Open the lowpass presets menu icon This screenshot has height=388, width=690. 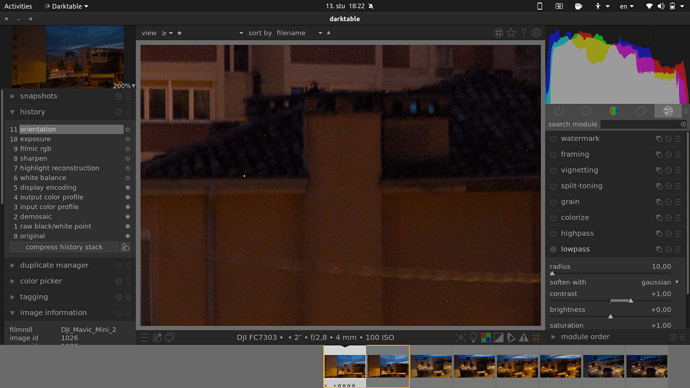678,249
